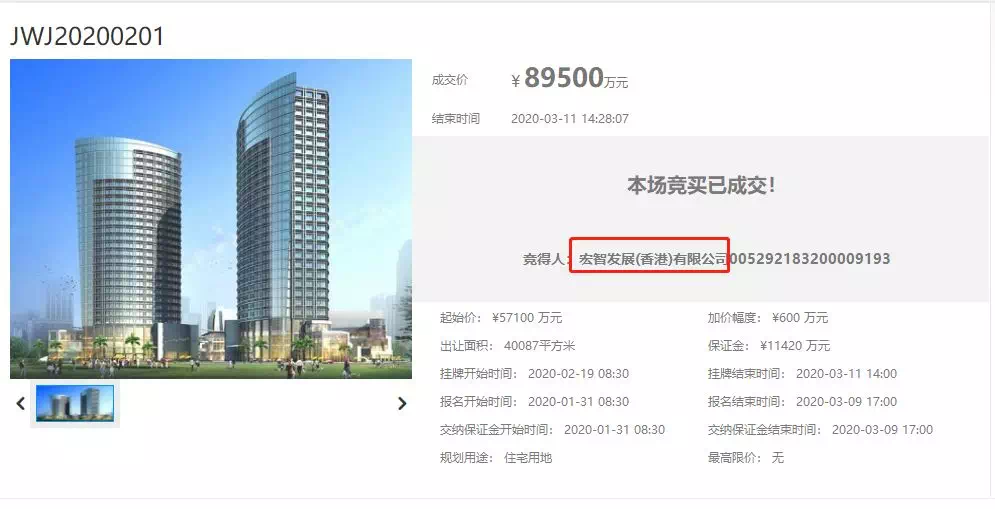Click the 挂牌结束时间 2020-03-11 14:00 value
Screen dimensions: 995x509
point(847,374)
